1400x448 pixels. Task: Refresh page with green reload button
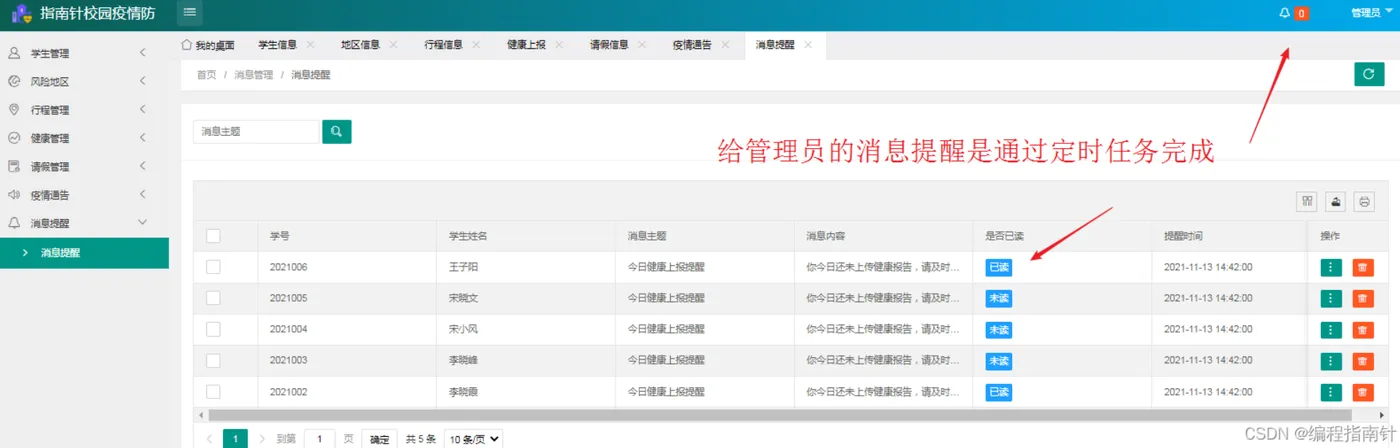[1368, 74]
